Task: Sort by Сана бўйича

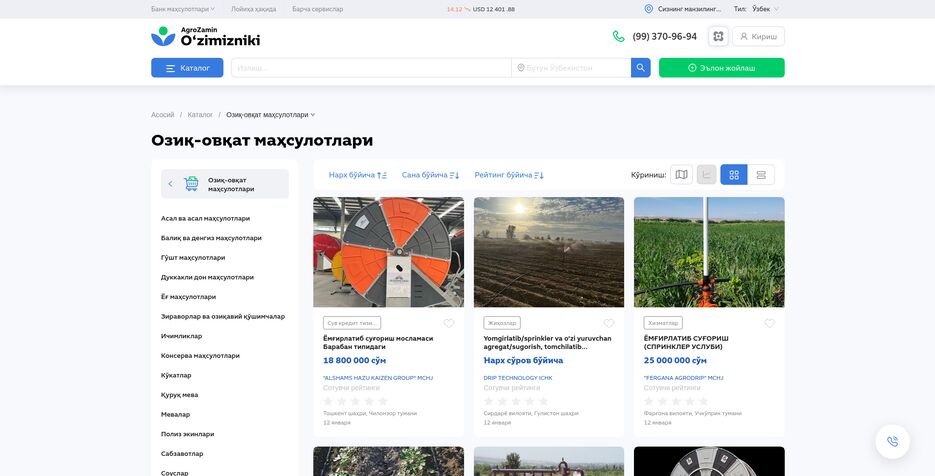Action: click(x=431, y=175)
